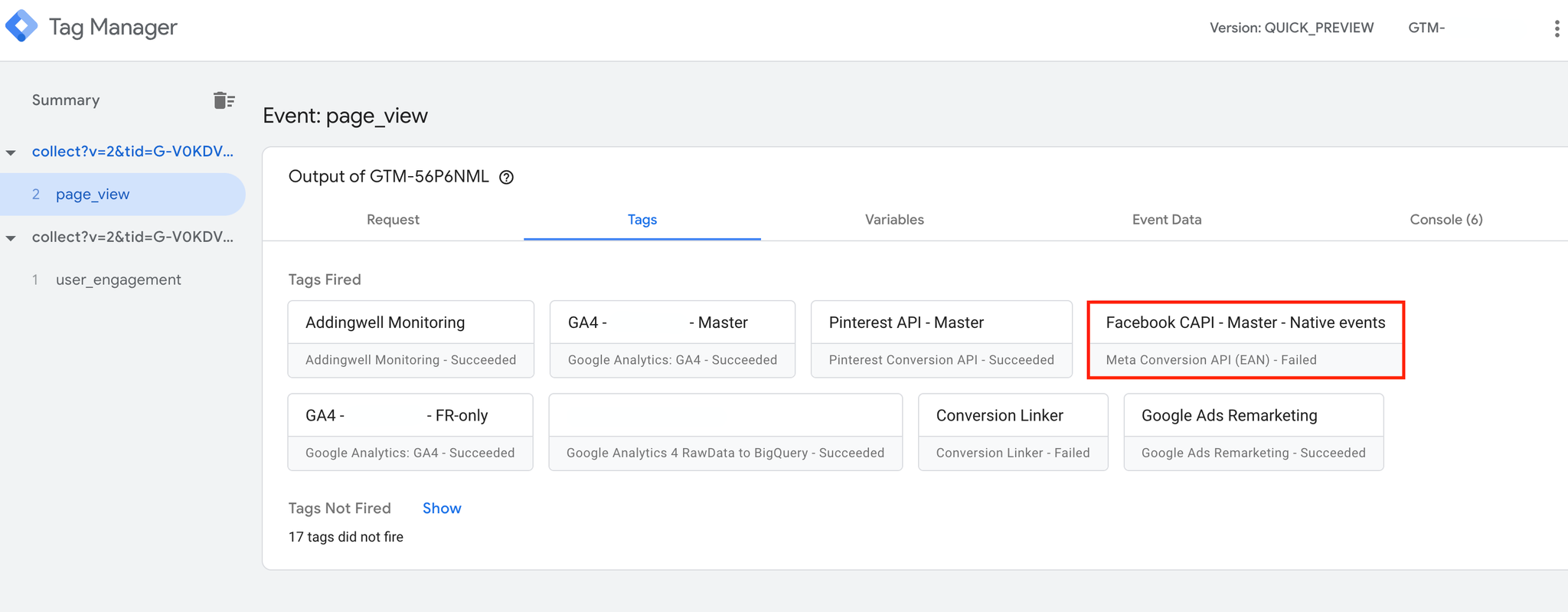Click the Event: page_view heading

345,116
